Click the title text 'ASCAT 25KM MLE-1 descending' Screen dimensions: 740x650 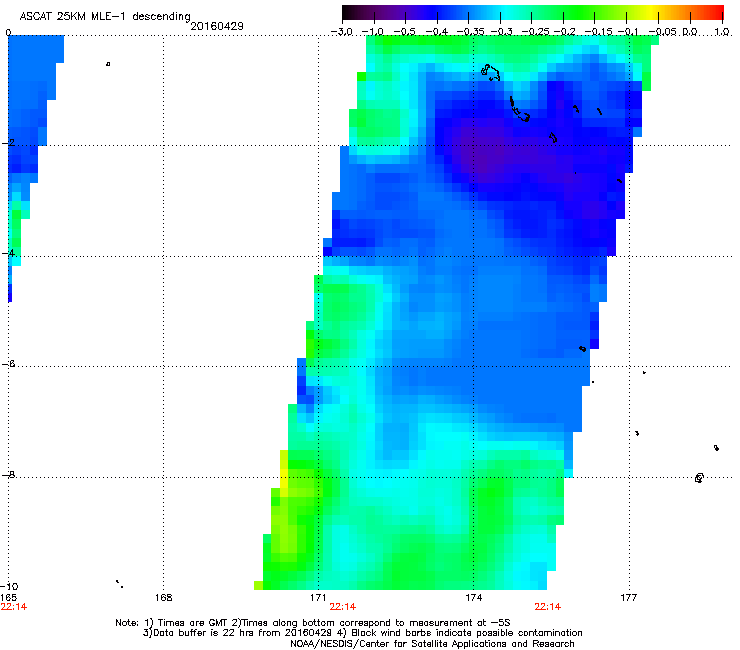pyautogui.click(x=105, y=17)
